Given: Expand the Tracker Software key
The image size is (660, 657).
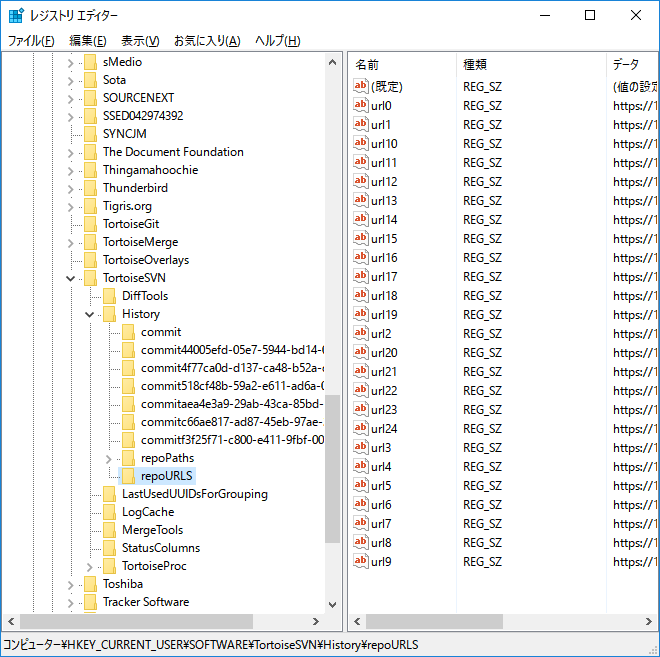Looking at the screenshot, I should (x=70, y=603).
